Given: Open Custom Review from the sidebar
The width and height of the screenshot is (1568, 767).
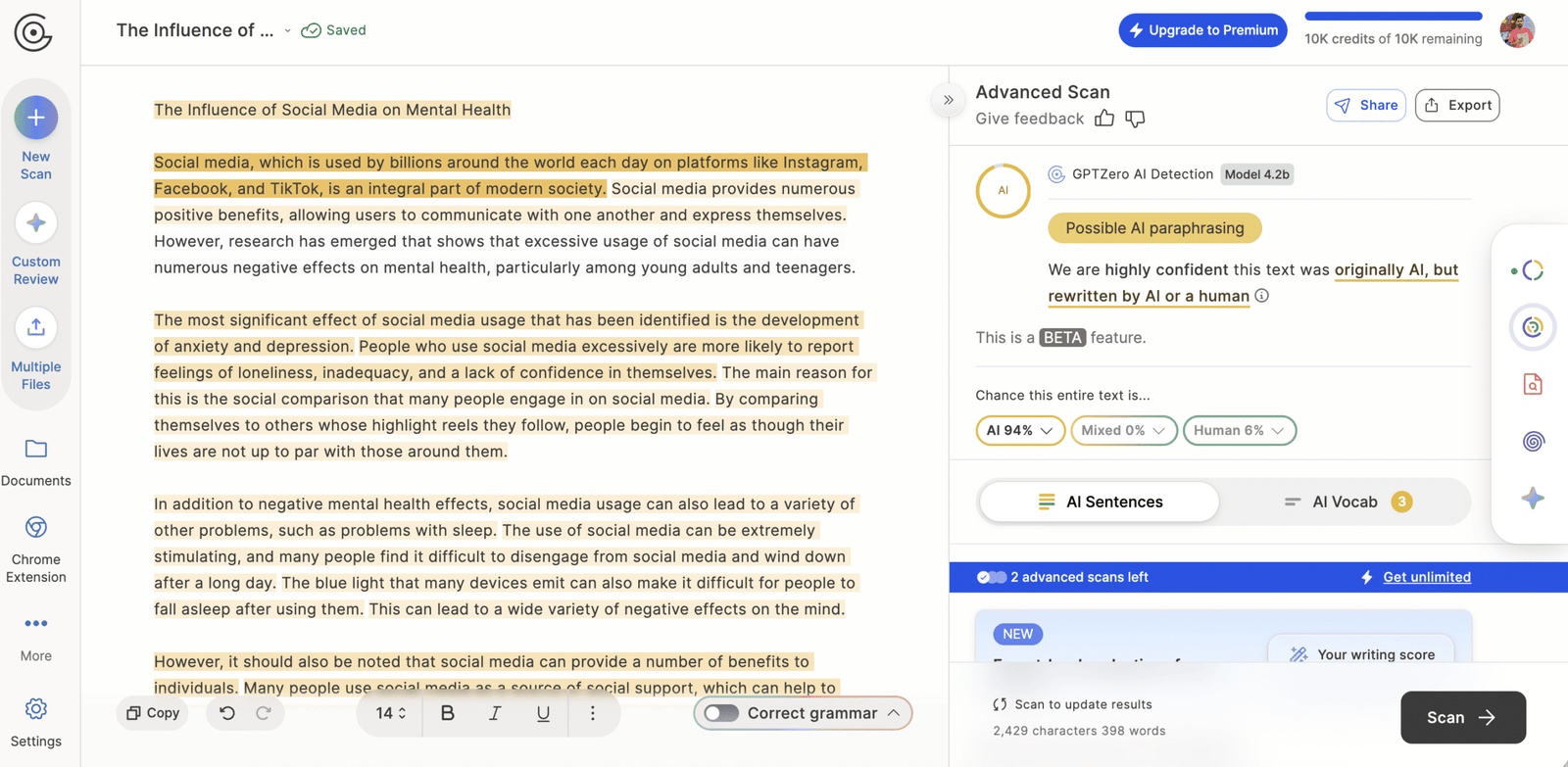Looking at the screenshot, I should pos(36,224).
